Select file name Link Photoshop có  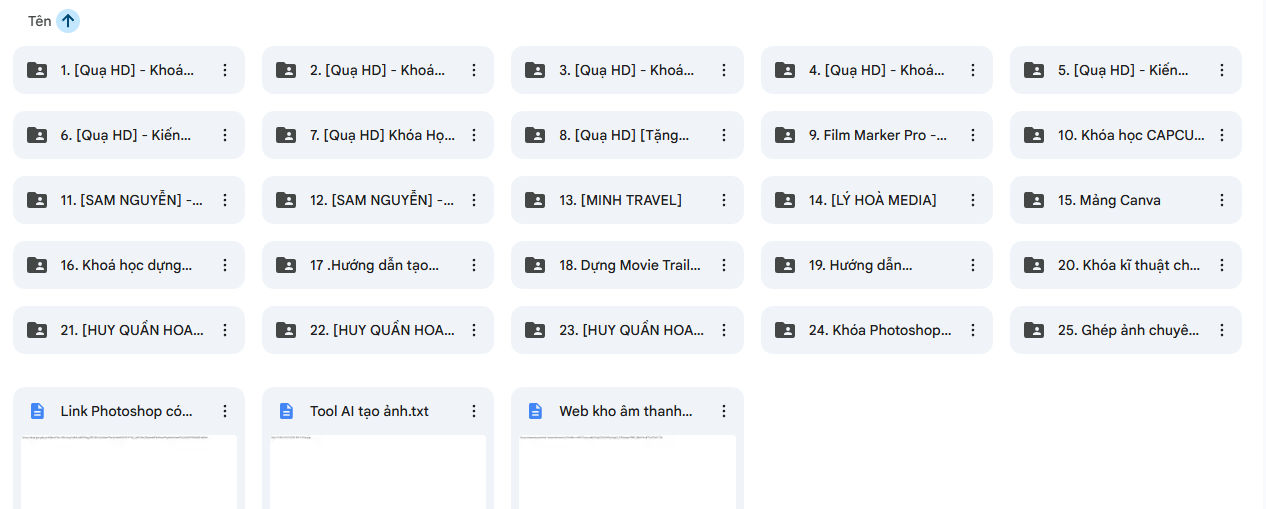point(127,411)
